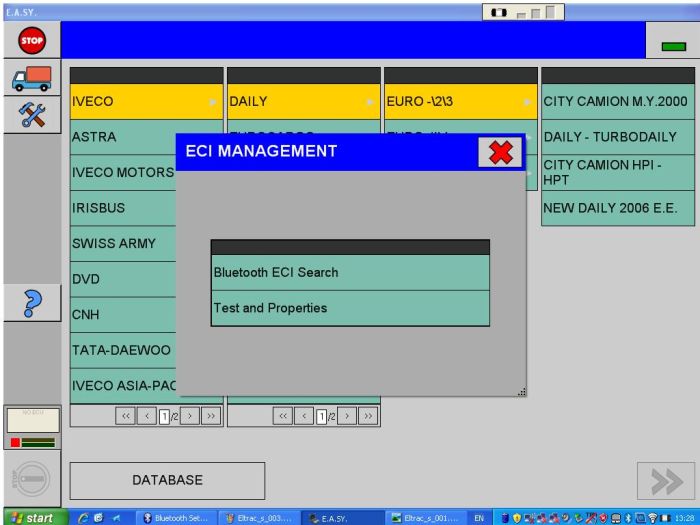Image resolution: width=700 pixels, height=525 pixels.
Task: Click the system clock showing 13:28
Action: pyautogui.click(x=684, y=518)
